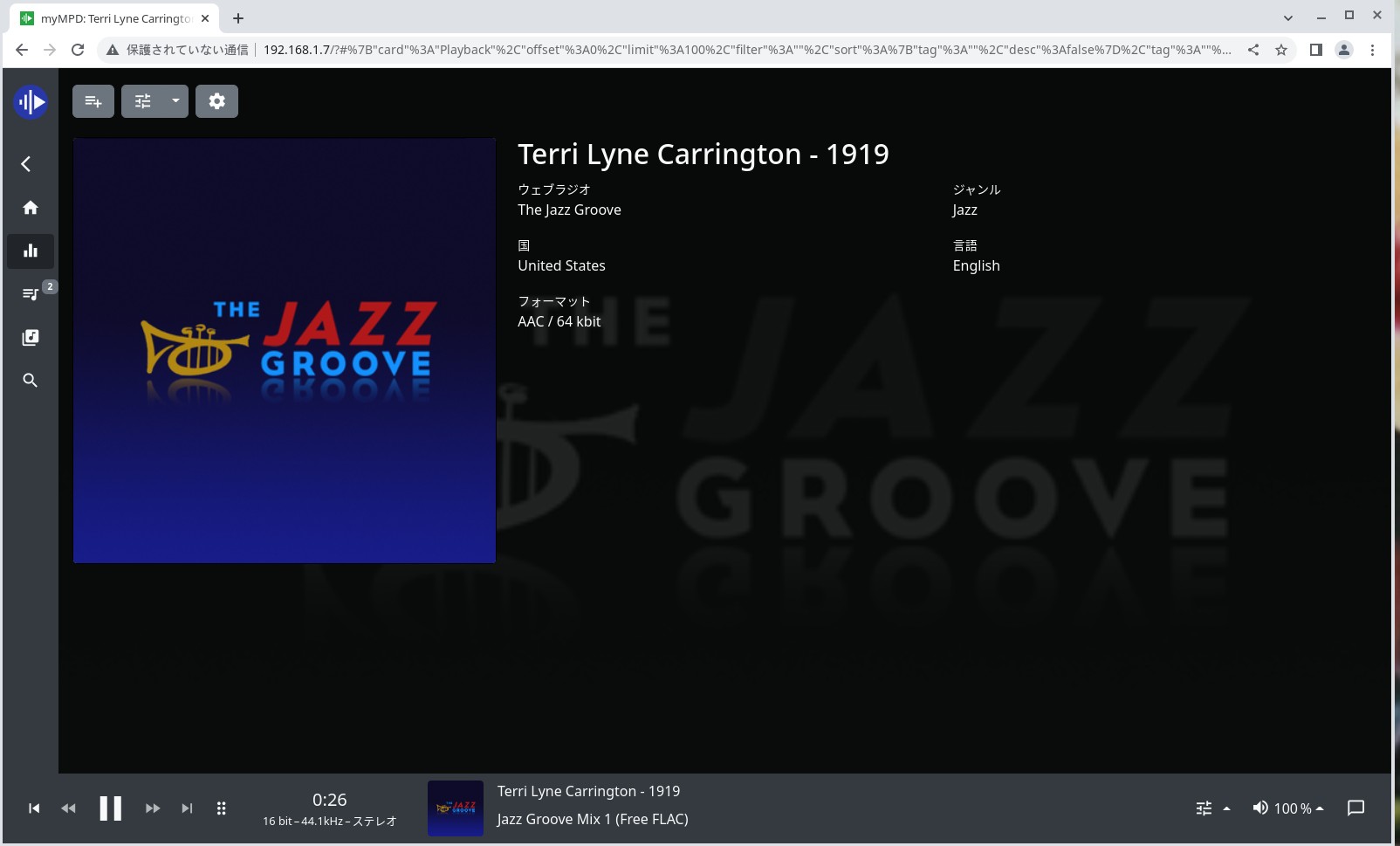Open the Home view in sidebar

(x=31, y=208)
